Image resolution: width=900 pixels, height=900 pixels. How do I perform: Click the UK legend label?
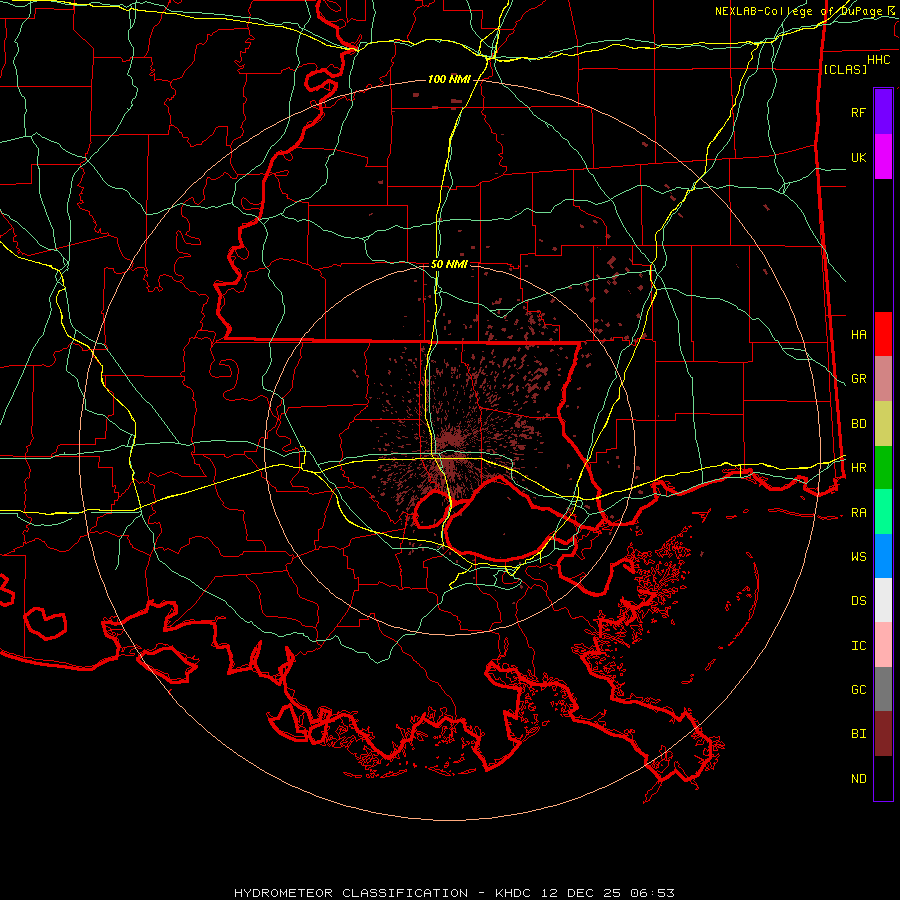(x=858, y=157)
